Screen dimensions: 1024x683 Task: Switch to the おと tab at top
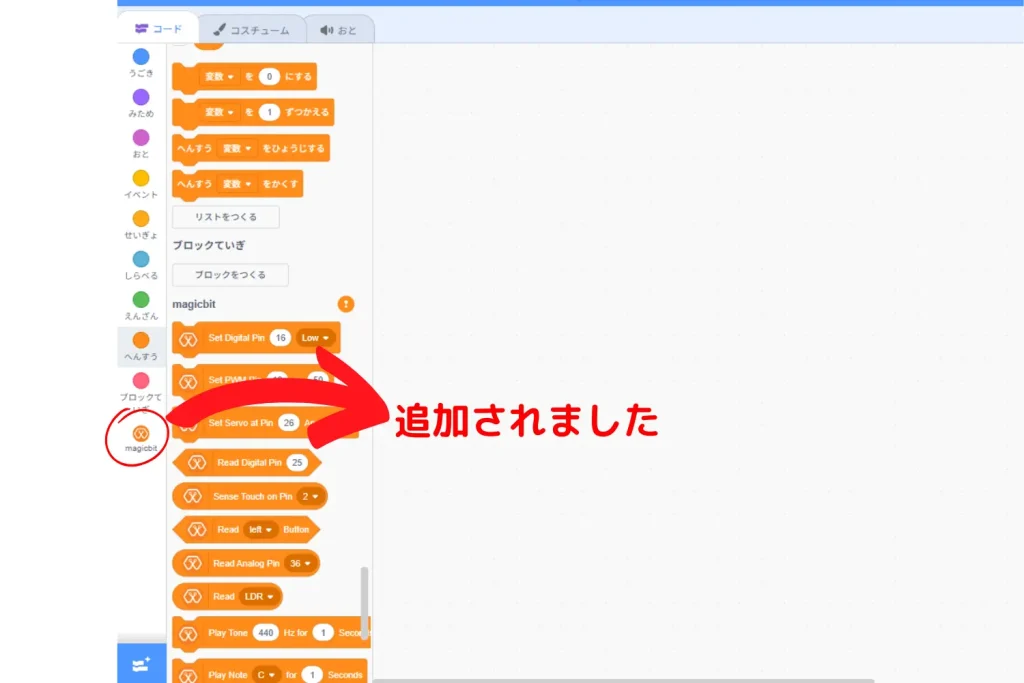tap(338, 30)
